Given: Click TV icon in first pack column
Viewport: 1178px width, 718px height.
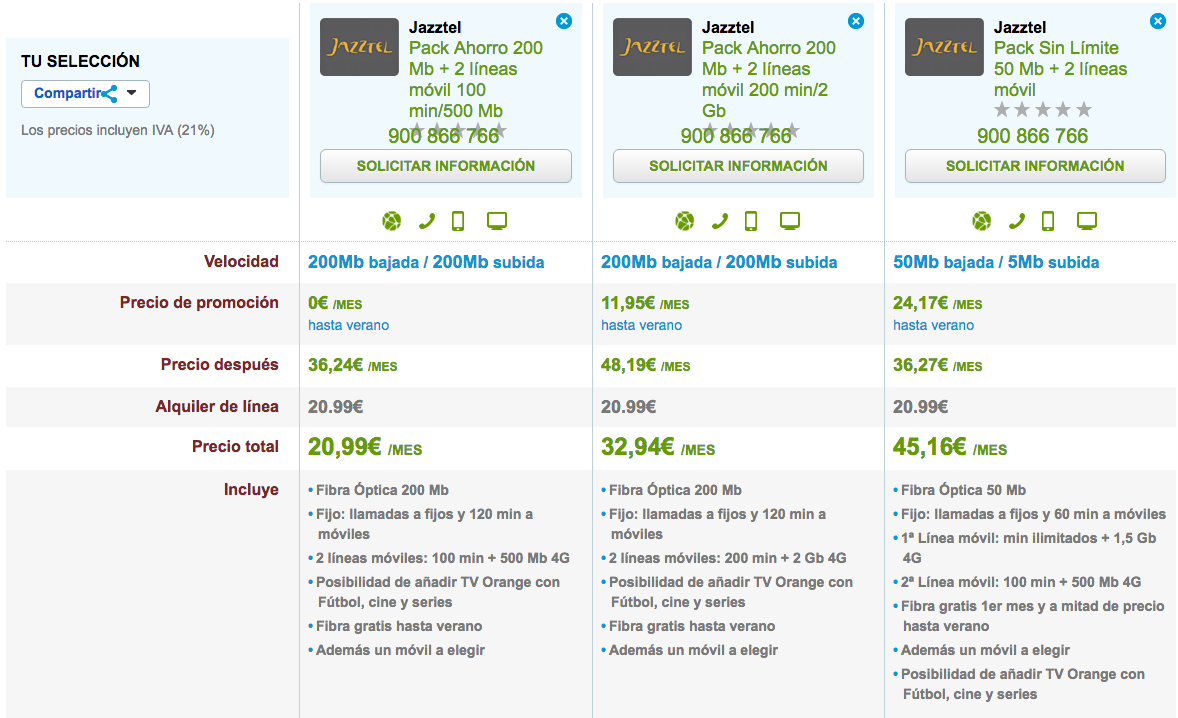Looking at the screenshot, I should click(x=497, y=221).
